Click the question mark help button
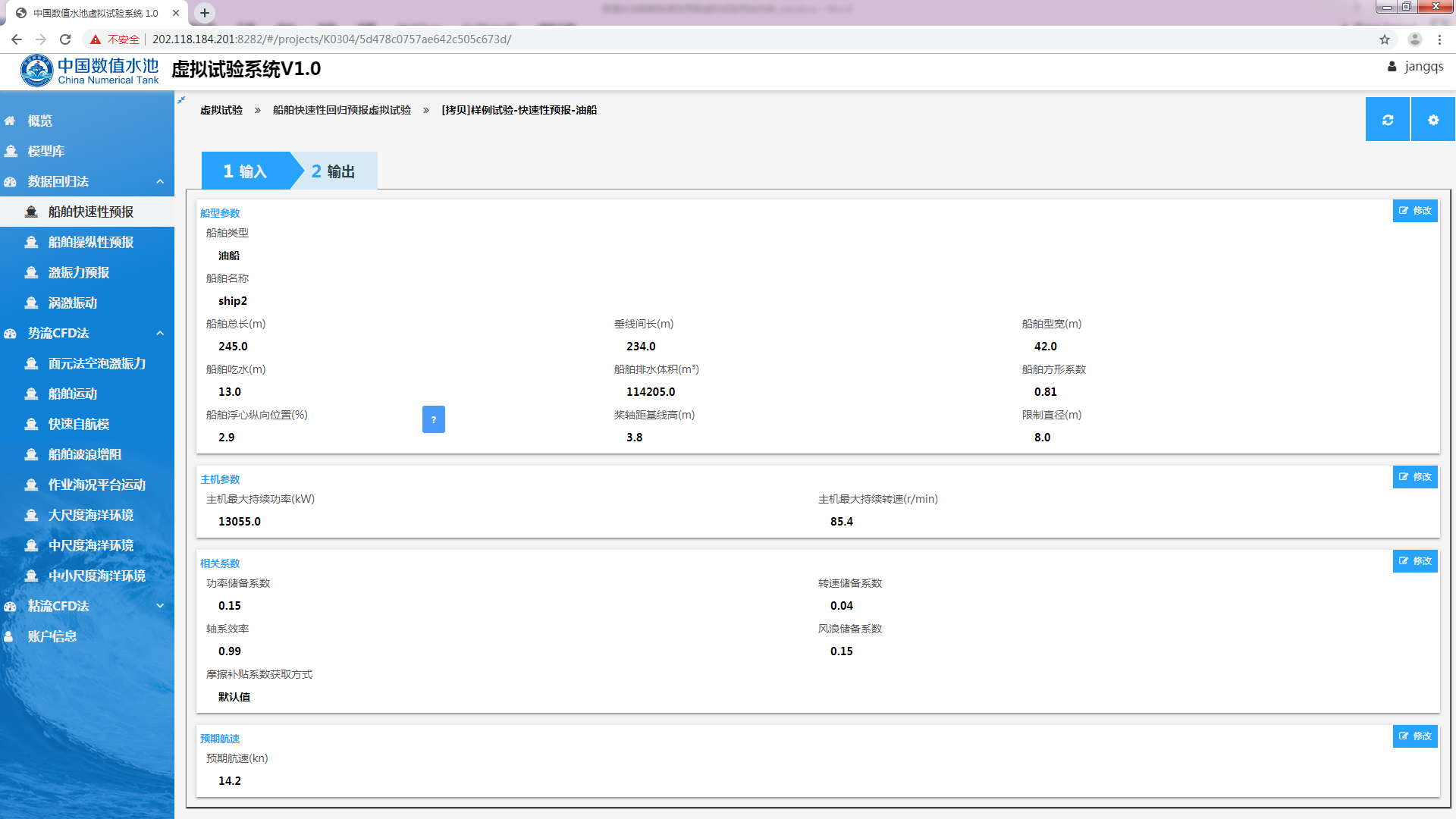1456x819 pixels. pyautogui.click(x=433, y=419)
